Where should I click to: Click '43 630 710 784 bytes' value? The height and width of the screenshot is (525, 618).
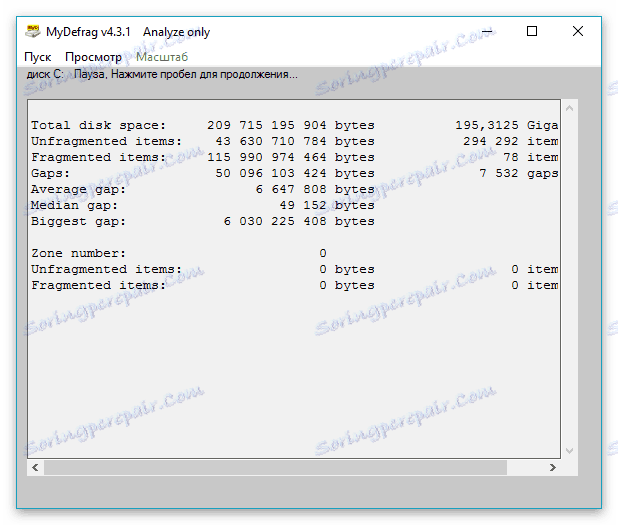pos(295,141)
